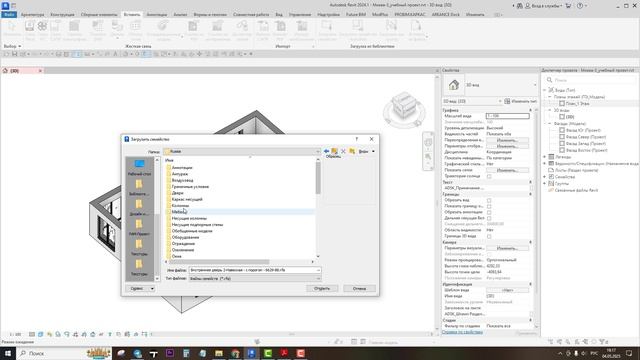Expand the Семейства tree node
Screen dimensions: 640x360
coord(544,177)
